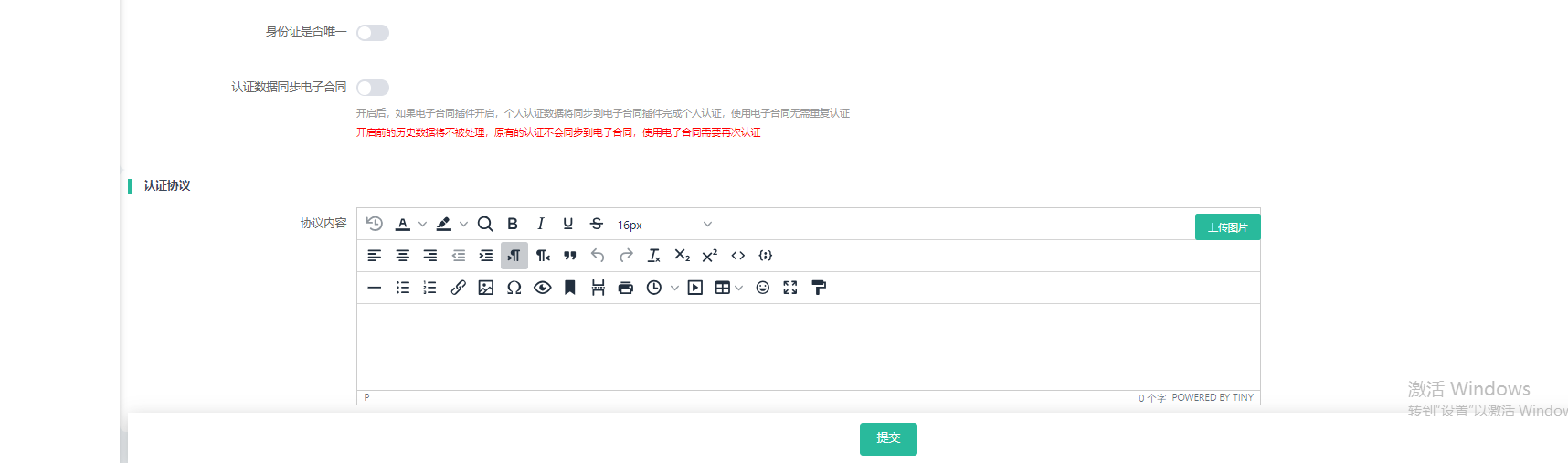Screen dimensions: 1568x463
Task: Toggle the 身份证是否唯一 switch
Action: [373, 33]
